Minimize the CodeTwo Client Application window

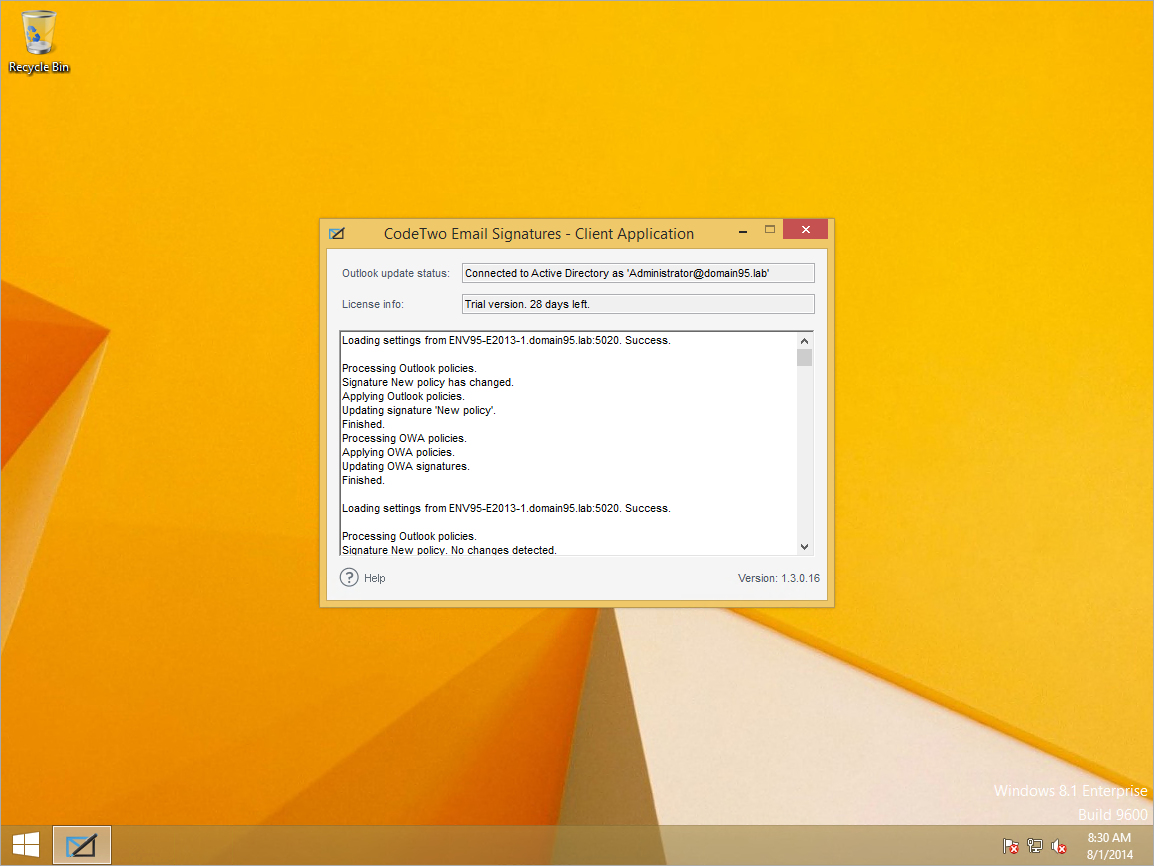743,231
